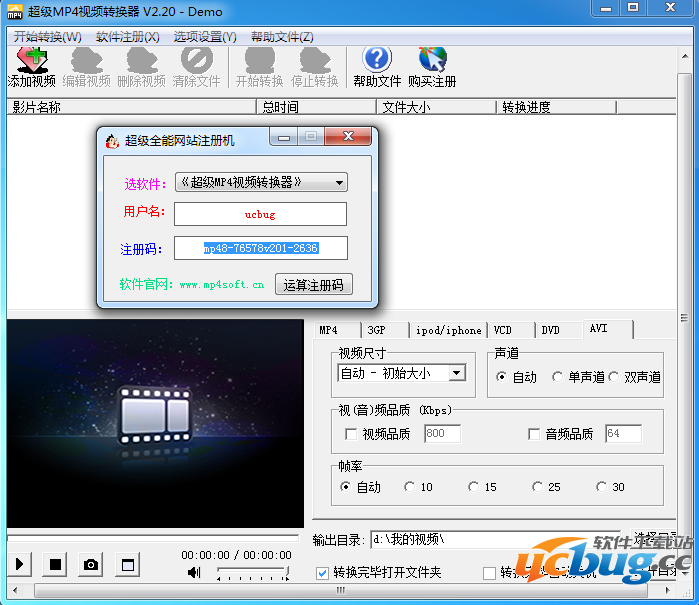699x605 pixels.
Task: Mute audio with the speaker icon
Action: [194, 572]
